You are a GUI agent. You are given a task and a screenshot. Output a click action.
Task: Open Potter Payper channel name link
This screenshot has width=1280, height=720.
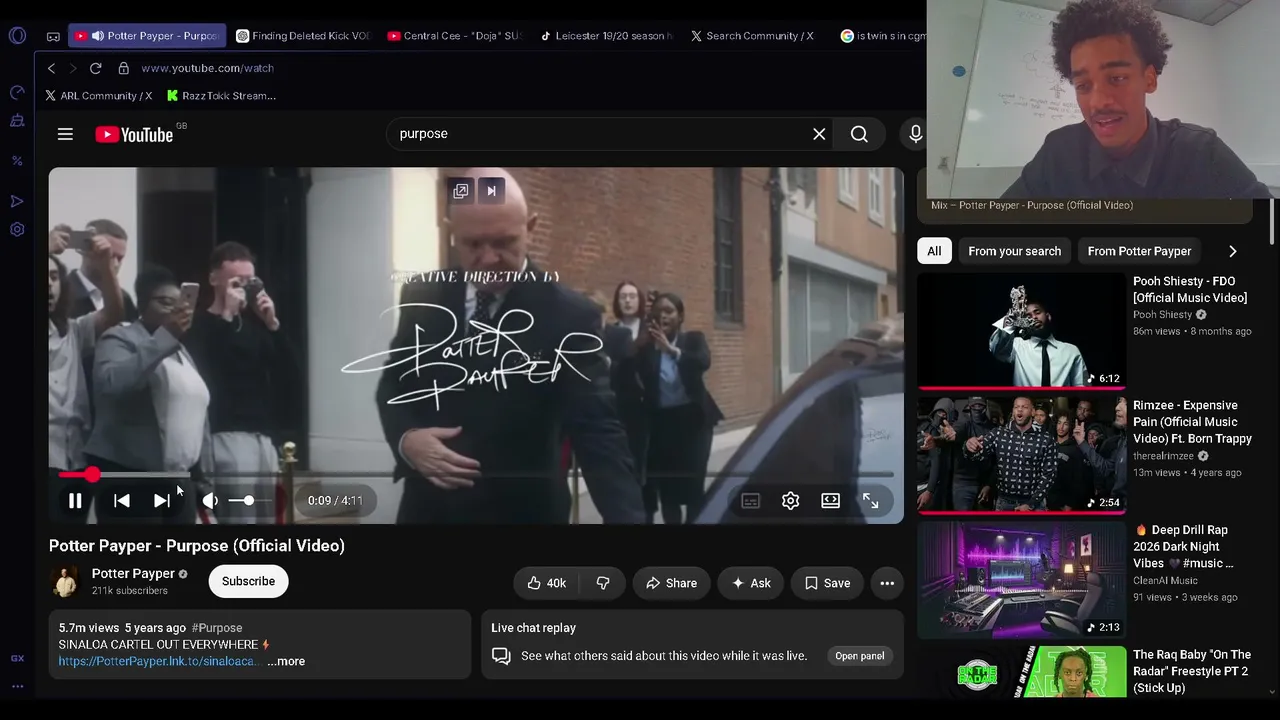pyautogui.click(x=133, y=574)
